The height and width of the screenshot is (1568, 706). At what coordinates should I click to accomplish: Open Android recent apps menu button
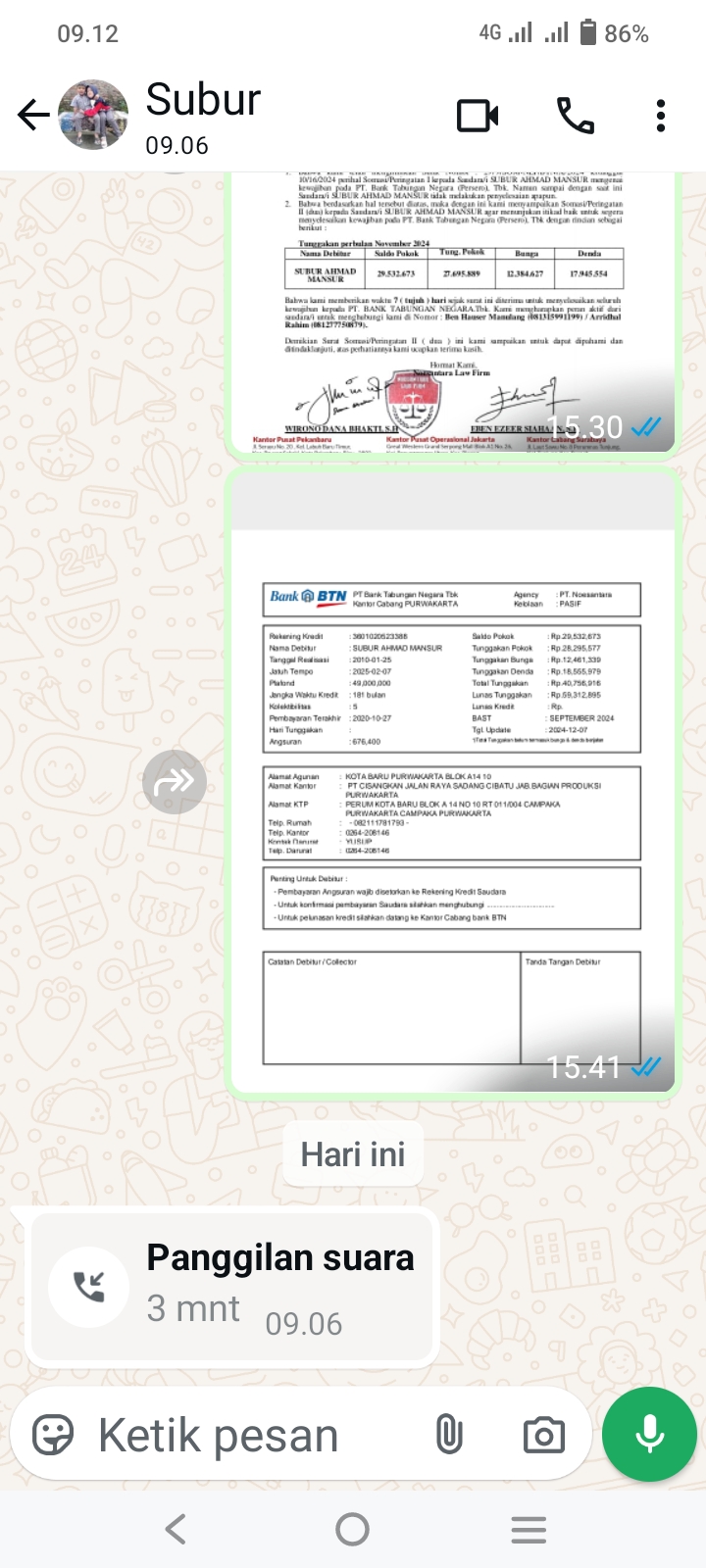[x=529, y=1529]
